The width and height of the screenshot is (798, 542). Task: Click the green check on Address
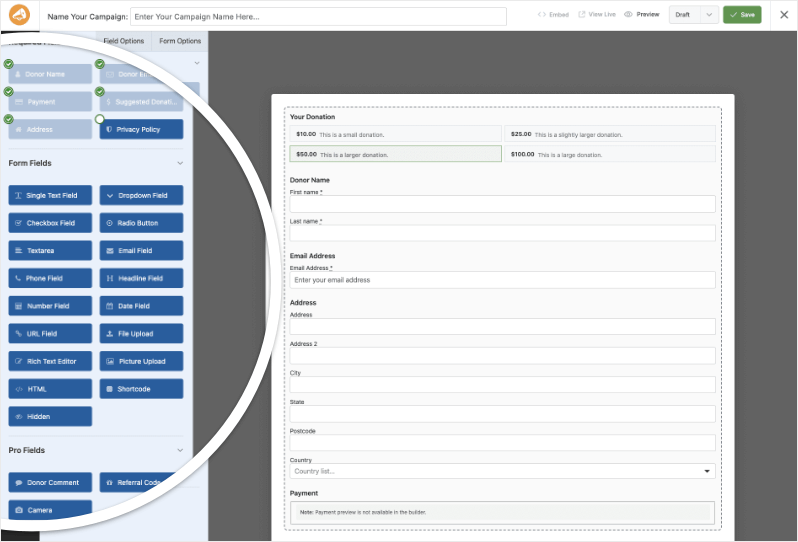point(9,119)
